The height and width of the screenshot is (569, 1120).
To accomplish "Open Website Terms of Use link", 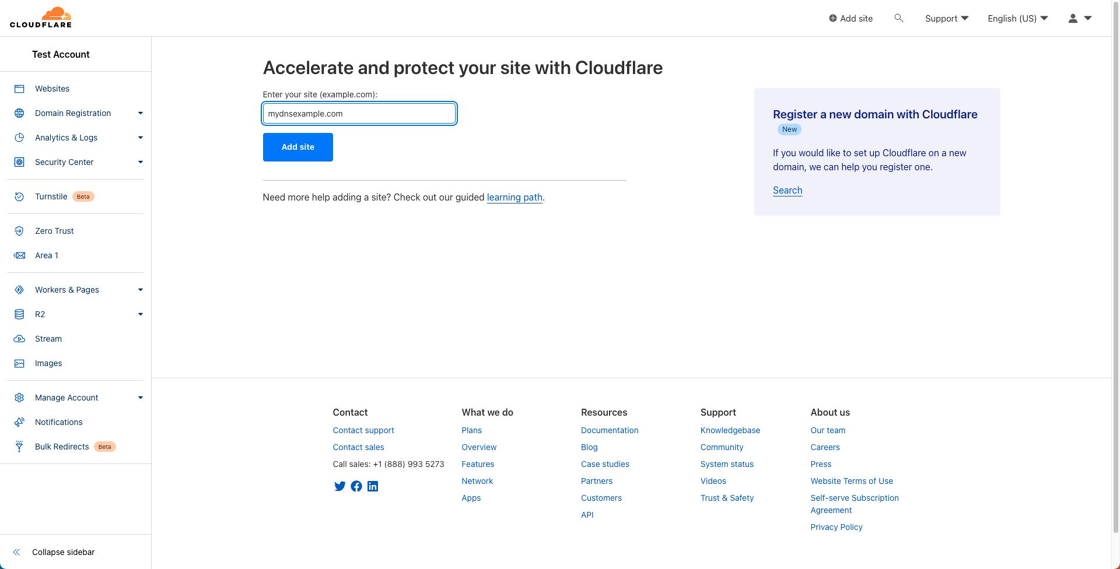I will point(851,481).
